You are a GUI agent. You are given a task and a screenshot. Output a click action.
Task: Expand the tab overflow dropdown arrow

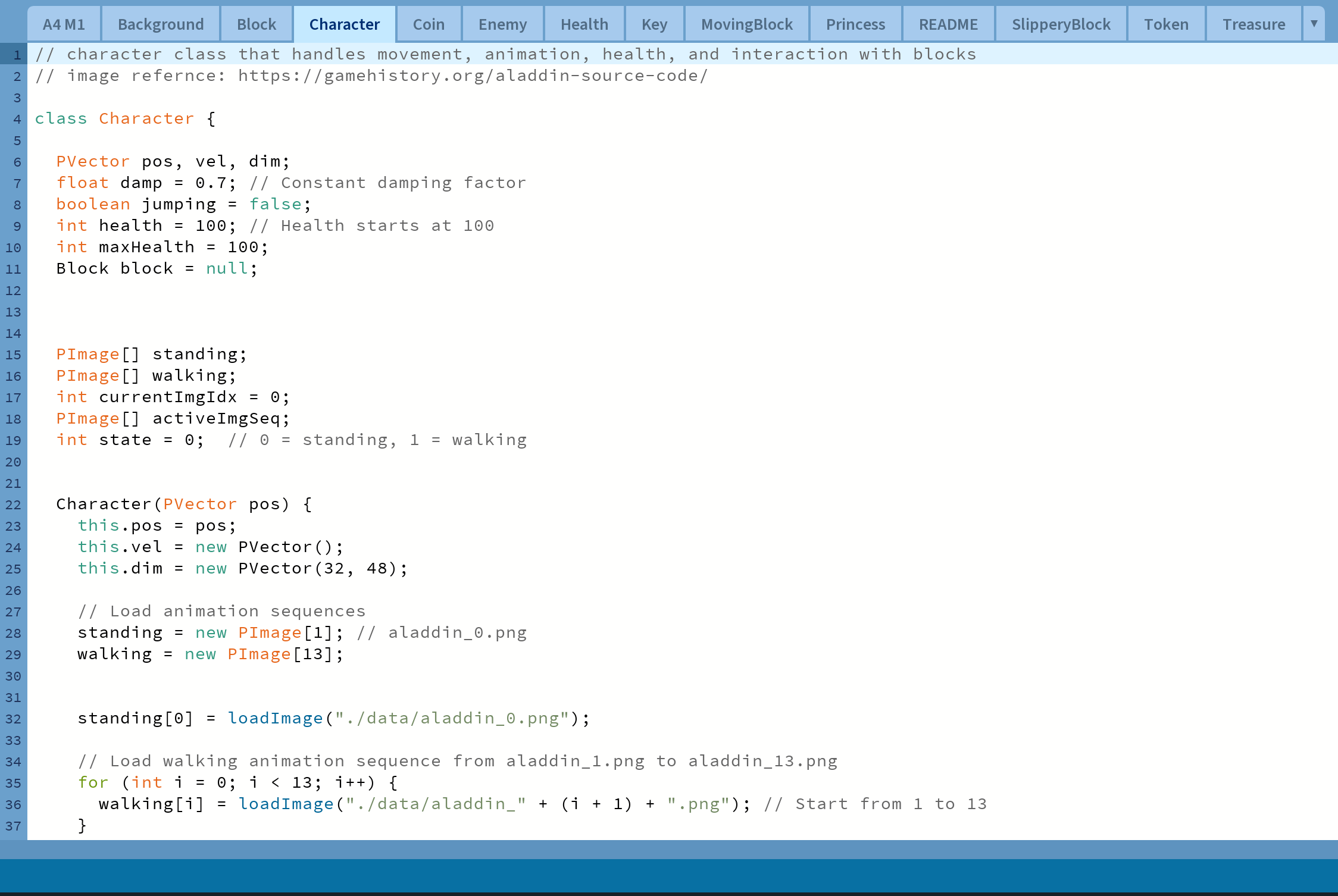click(x=1314, y=24)
